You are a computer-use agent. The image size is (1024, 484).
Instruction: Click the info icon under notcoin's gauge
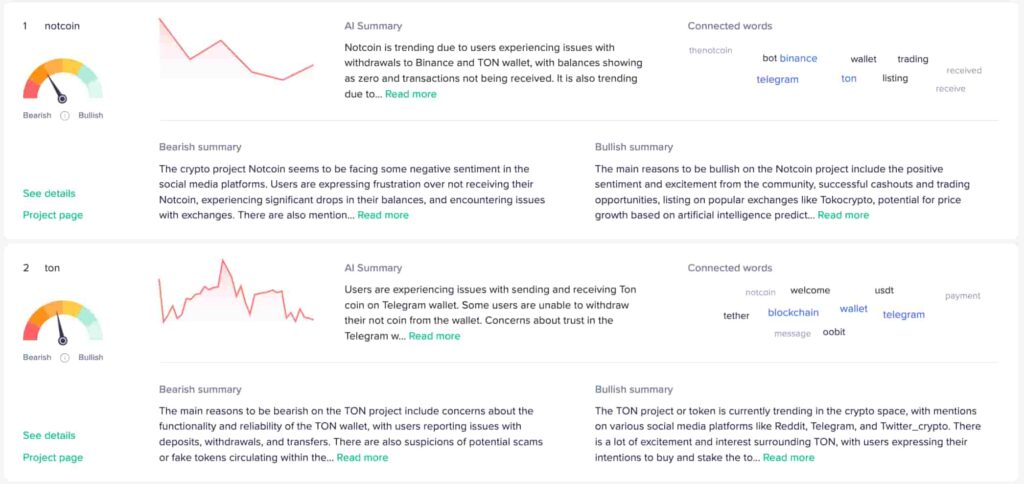pos(65,115)
